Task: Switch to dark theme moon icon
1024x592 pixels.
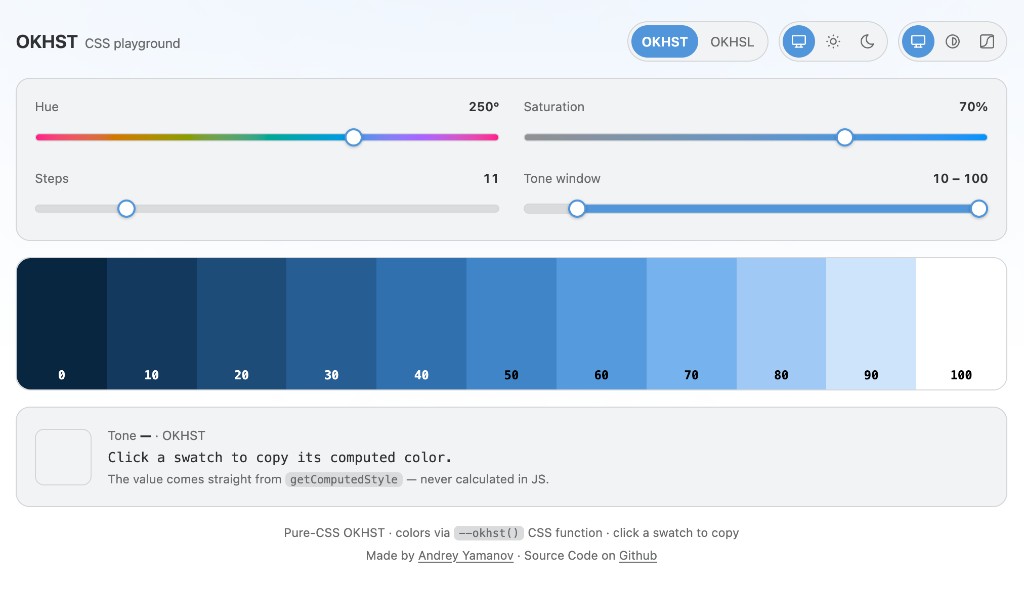Action: 867,42
